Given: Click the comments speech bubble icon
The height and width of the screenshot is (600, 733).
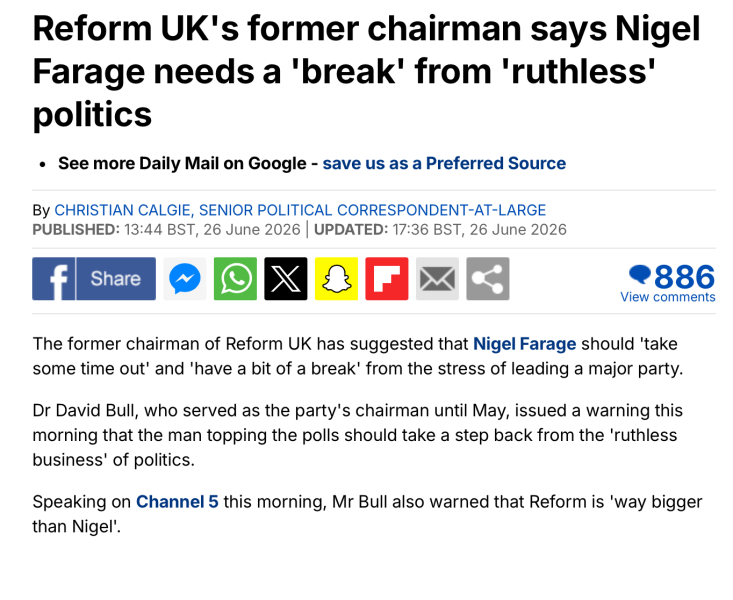Looking at the screenshot, I should [640, 275].
